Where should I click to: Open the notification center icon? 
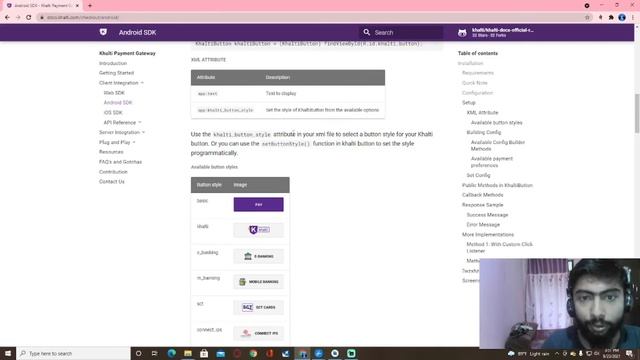click(x=629, y=353)
